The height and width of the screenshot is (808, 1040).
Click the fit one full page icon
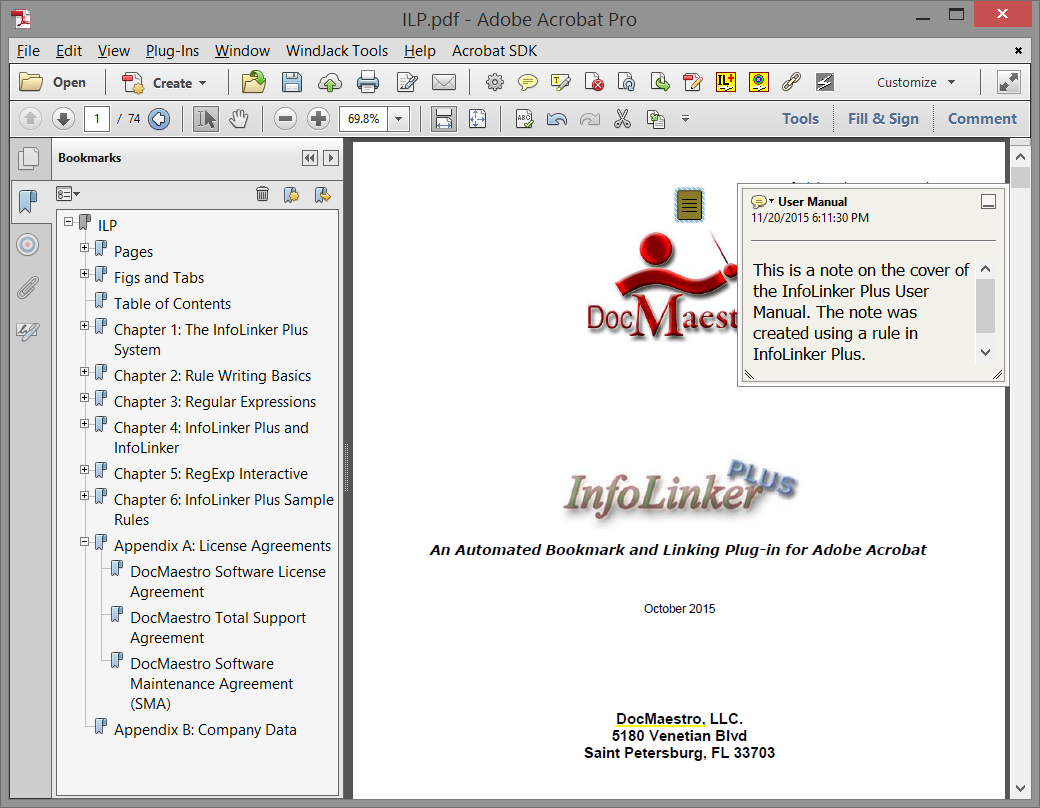(478, 119)
